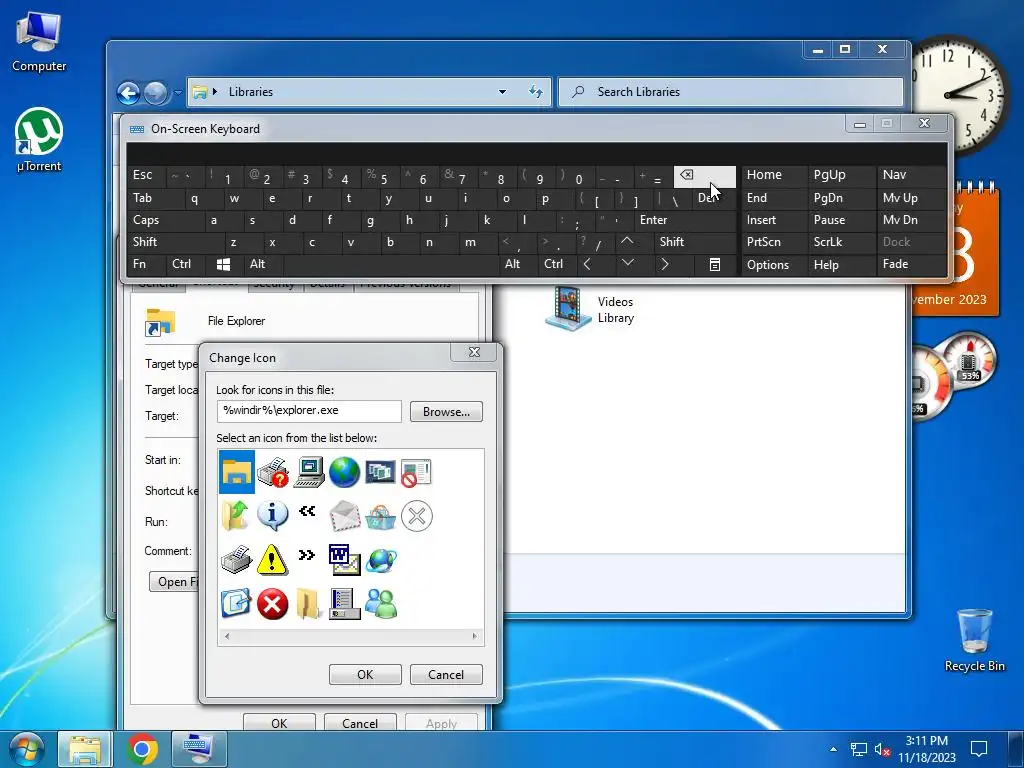Select the mail envelope icon

(344, 516)
